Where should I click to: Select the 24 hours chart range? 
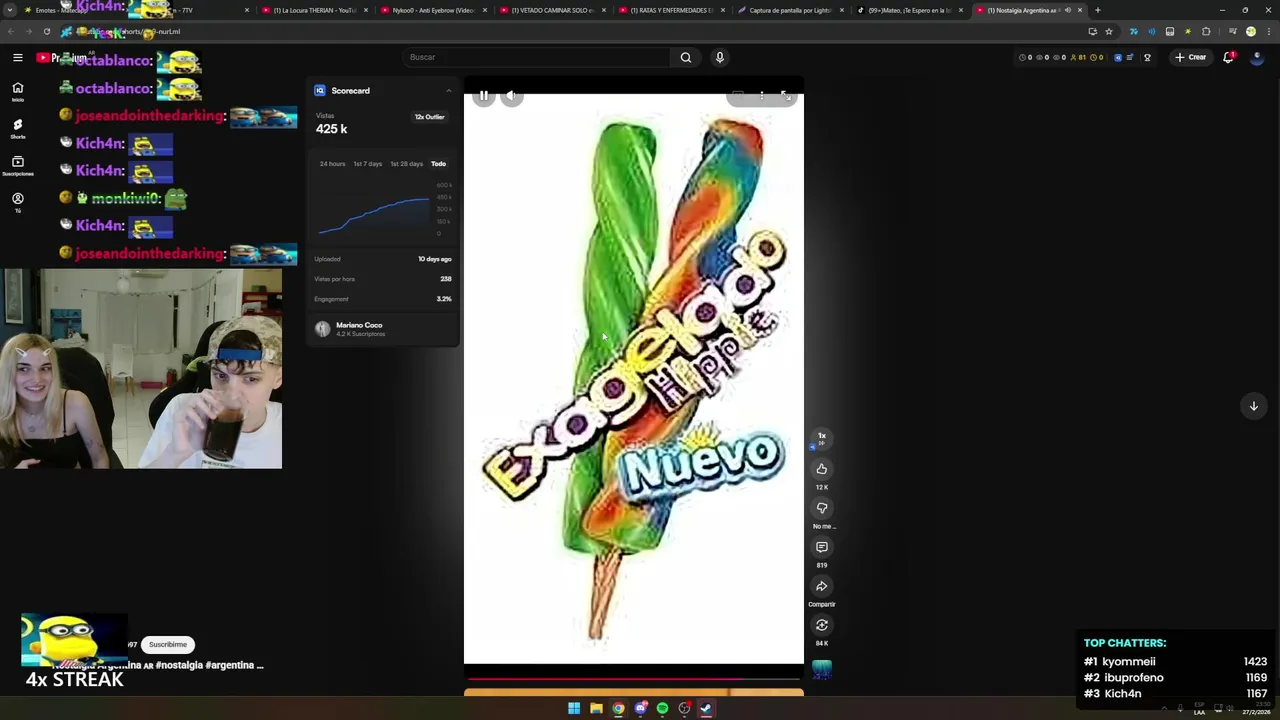pos(332,164)
